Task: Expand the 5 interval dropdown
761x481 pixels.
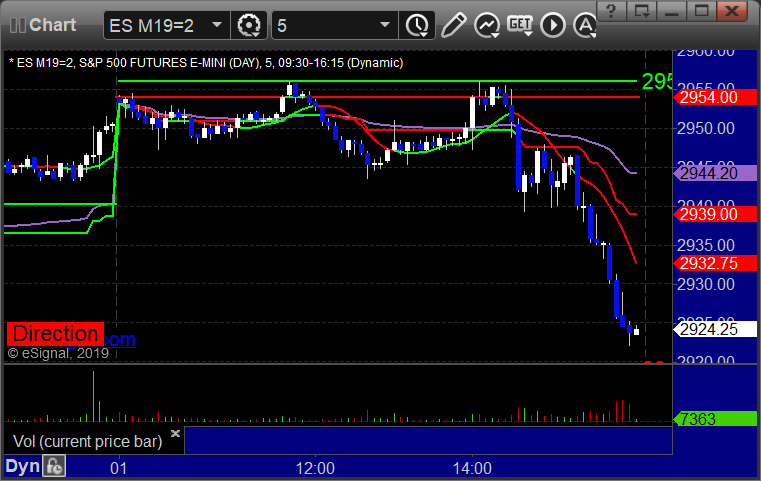Action: pos(385,25)
